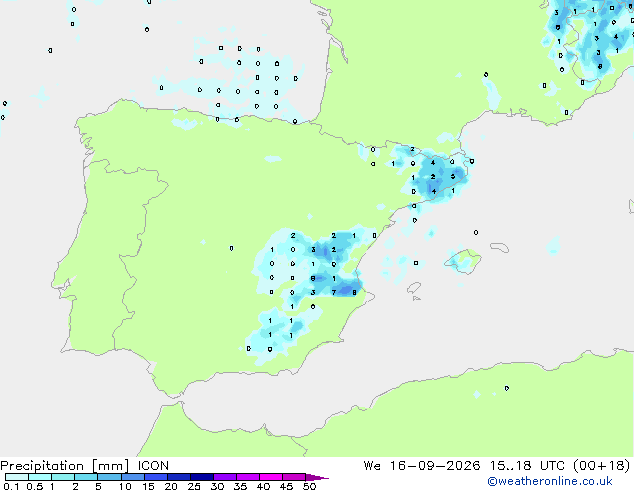Click the Mallorca island outline

[463, 261]
